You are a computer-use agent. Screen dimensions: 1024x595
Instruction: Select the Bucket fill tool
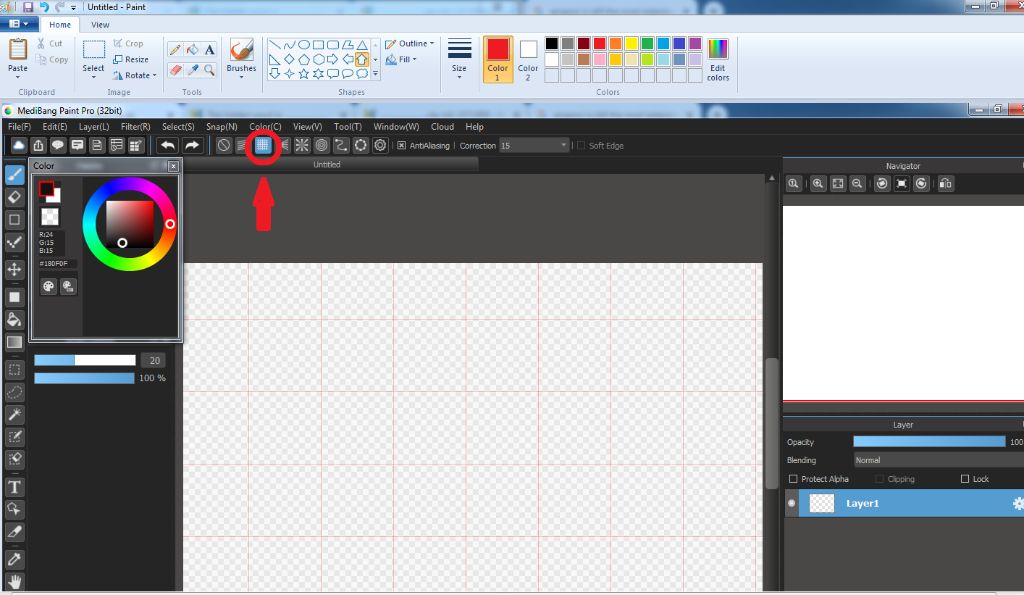click(14, 319)
